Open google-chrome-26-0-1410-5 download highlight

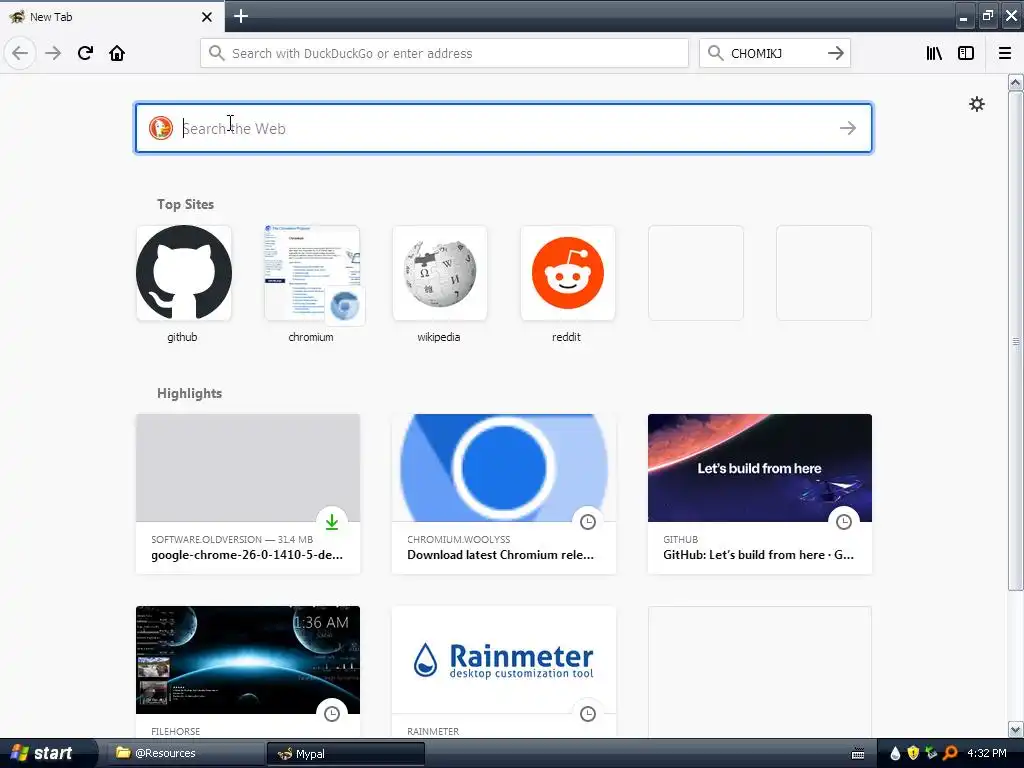[x=248, y=494]
